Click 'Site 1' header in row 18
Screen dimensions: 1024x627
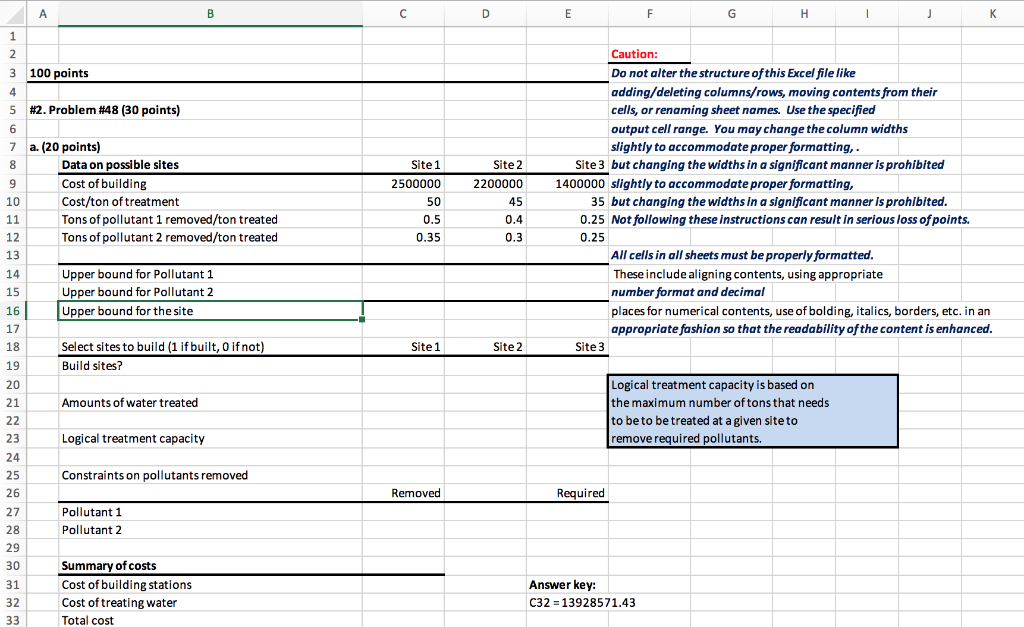[x=404, y=347]
